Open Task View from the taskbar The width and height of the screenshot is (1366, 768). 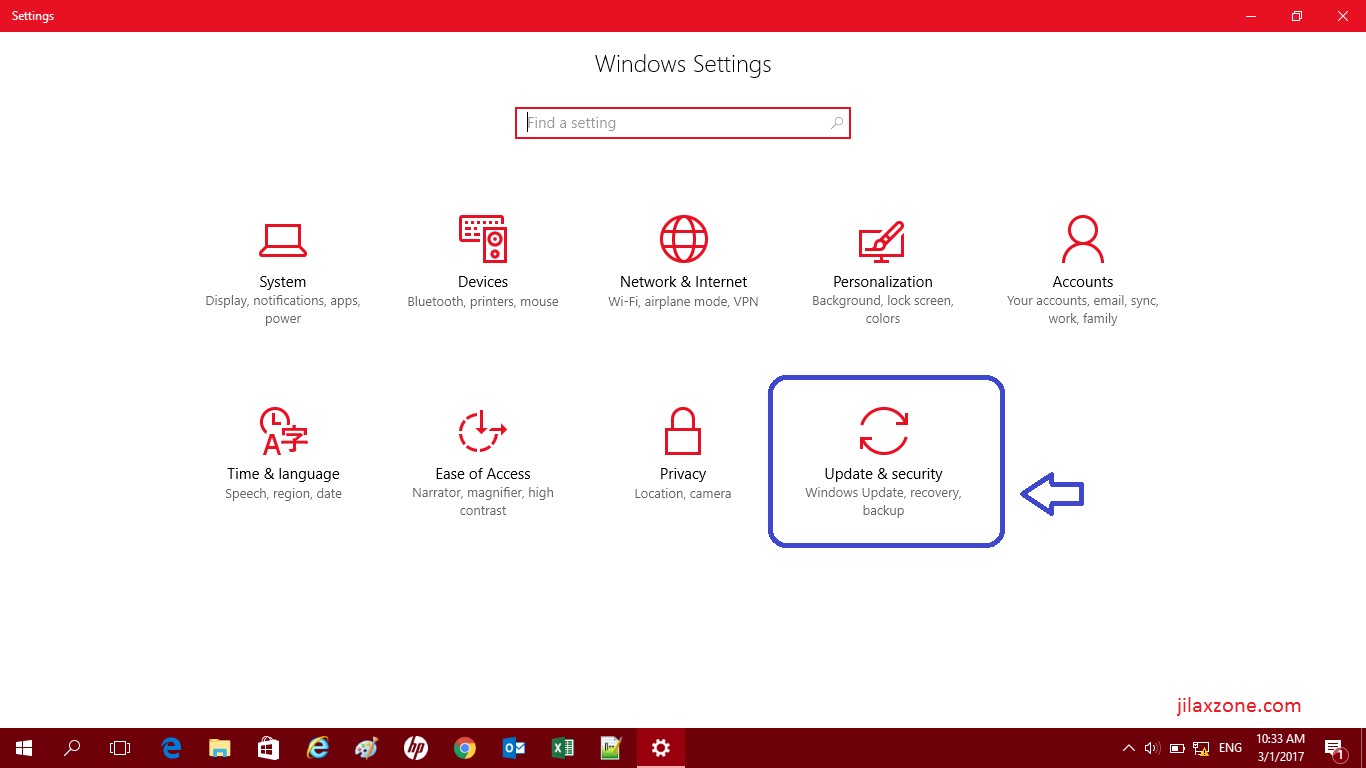tap(120, 748)
